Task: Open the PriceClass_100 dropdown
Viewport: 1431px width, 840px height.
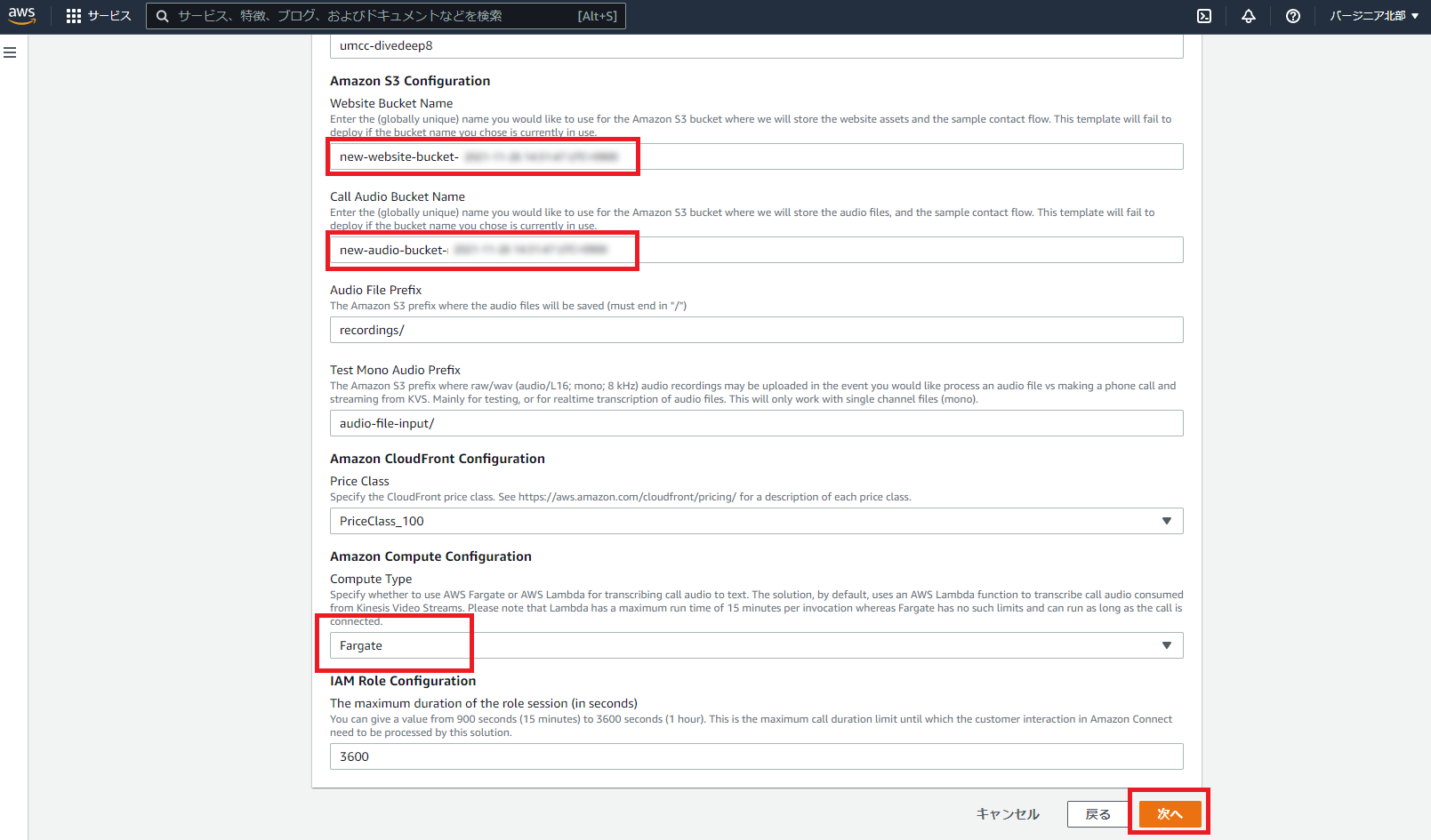Action: [x=756, y=521]
